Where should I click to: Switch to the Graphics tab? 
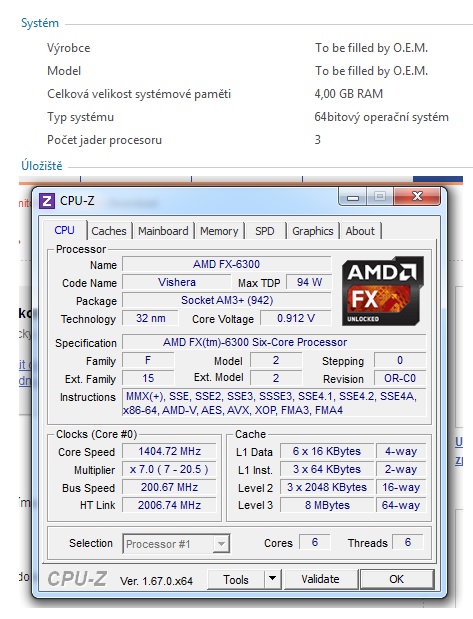[313, 231]
